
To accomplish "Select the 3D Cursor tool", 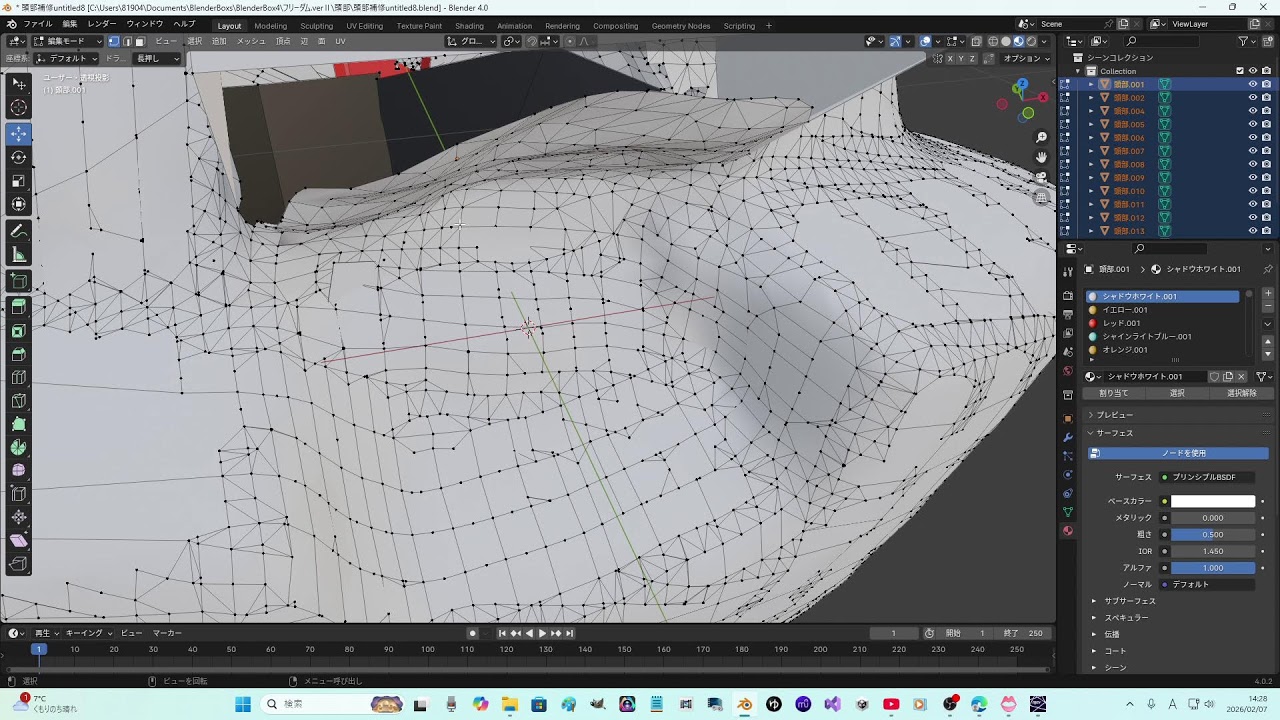I will pos(19,108).
